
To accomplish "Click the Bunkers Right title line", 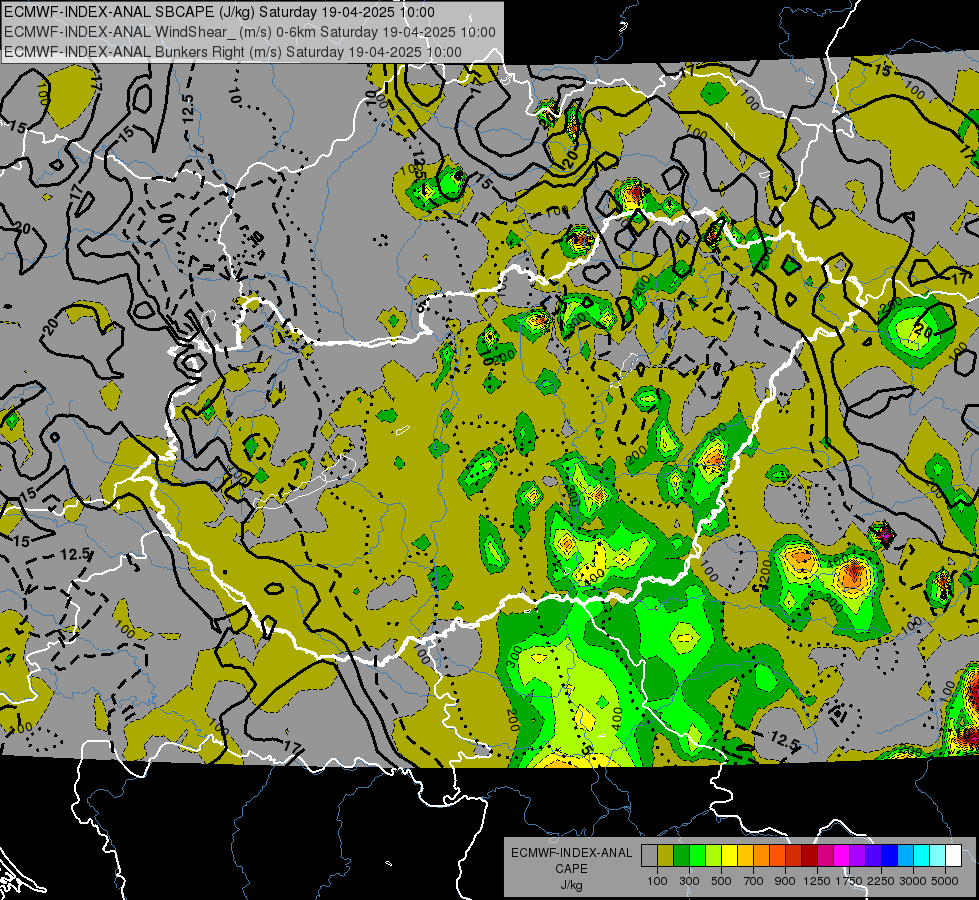I will (x=233, y=52).
